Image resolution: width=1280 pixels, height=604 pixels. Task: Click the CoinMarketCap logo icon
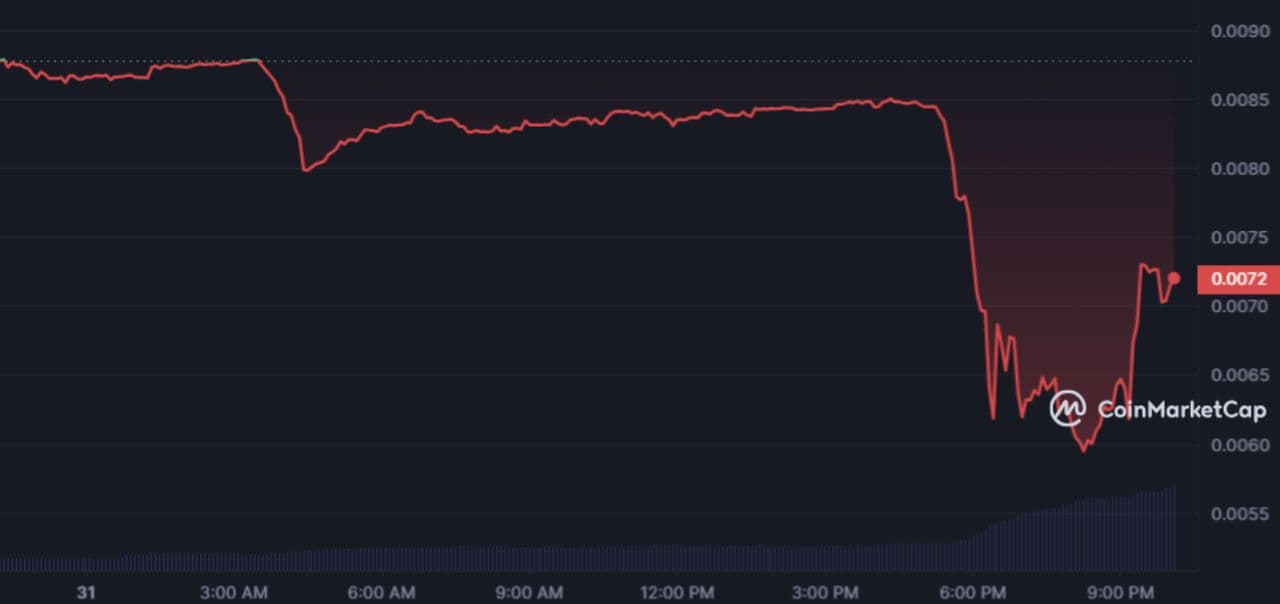pos(1067,408)
